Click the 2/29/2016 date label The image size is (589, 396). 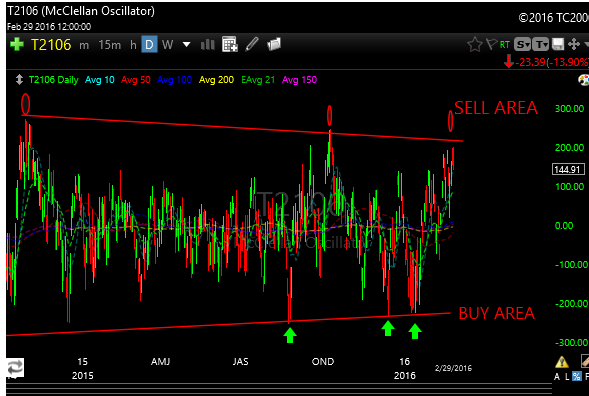453,368
